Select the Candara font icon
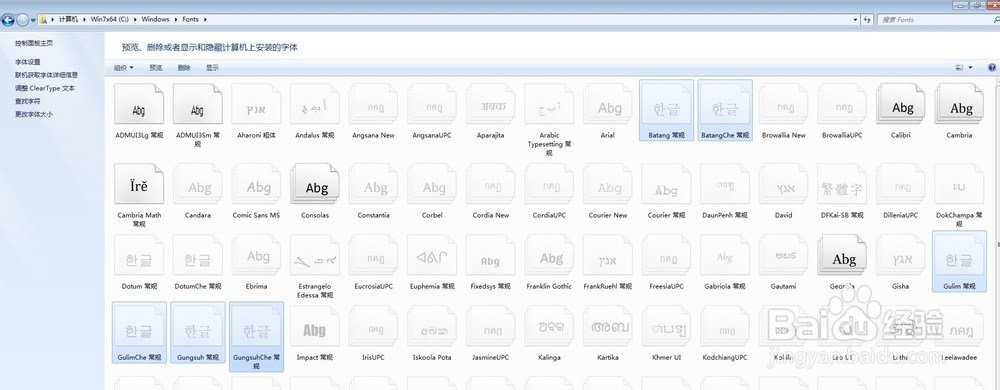 pyautogui.click(x=198, y=184)
